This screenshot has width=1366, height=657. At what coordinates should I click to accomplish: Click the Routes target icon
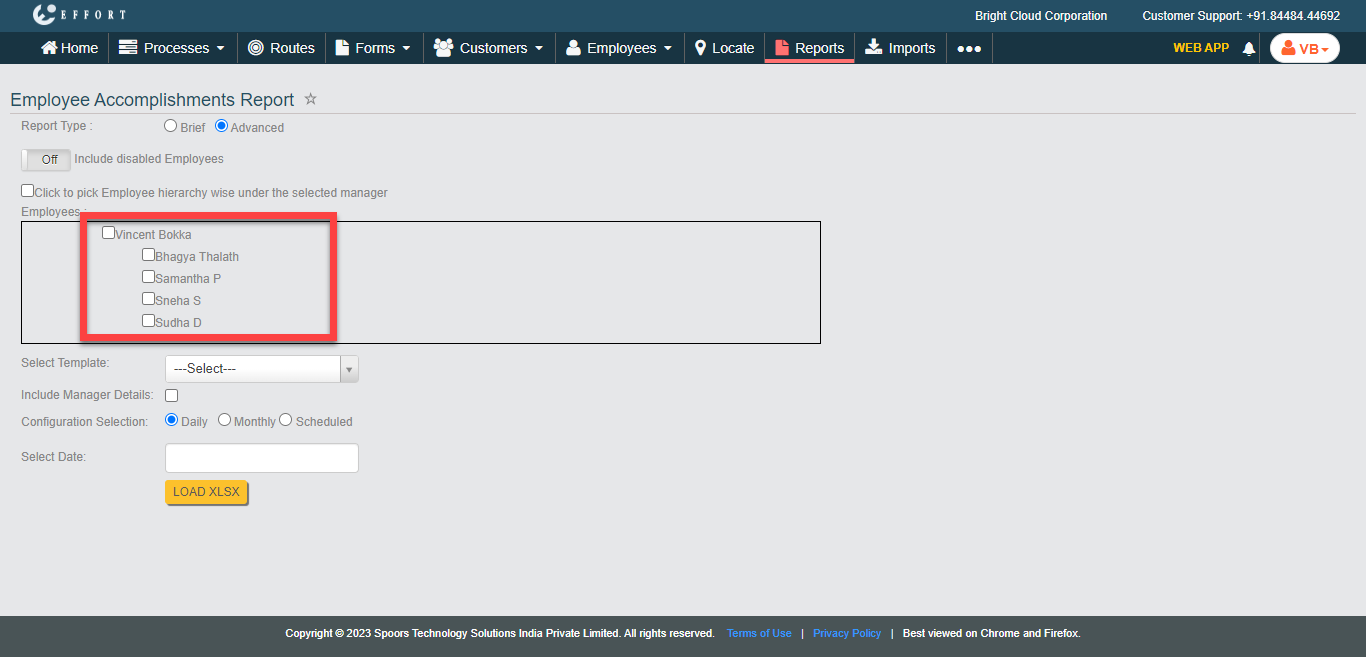[256, 48]
